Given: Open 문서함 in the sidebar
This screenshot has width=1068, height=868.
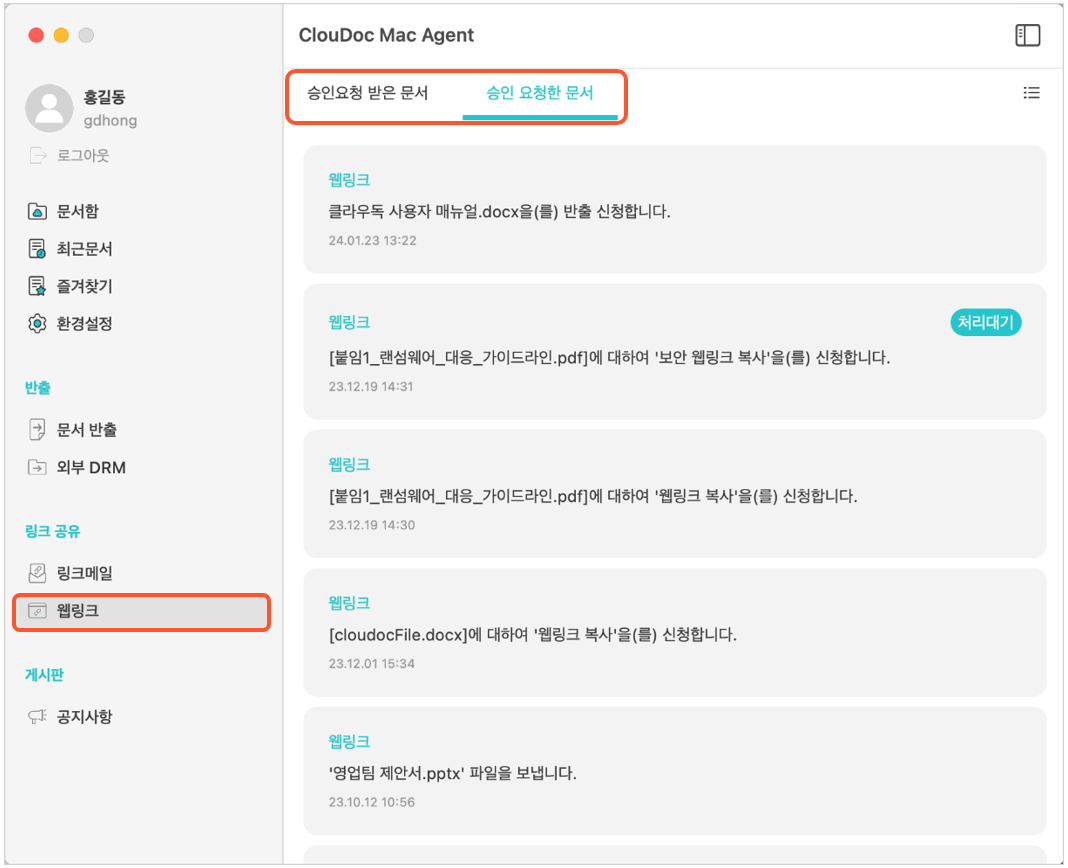Looking at the screenshot, I should tap(78, 211).
